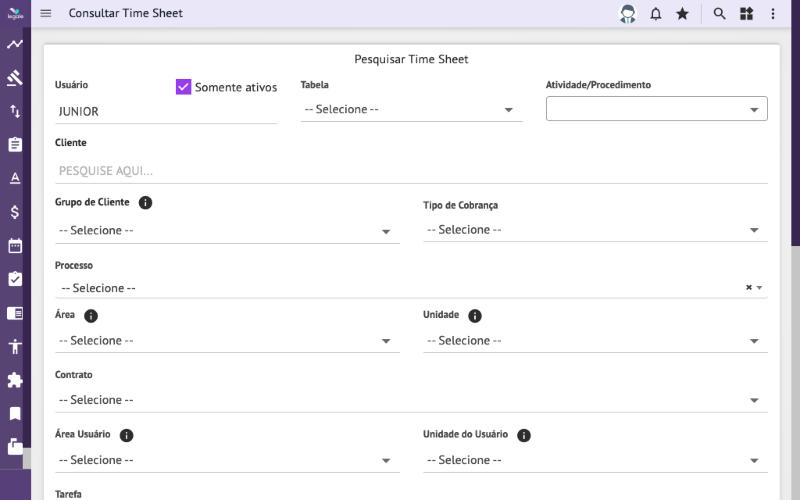Image resolution: width=800 pixels, height=500 pixels.
Task: Open the puzzle piece sidebar icon
Action: coord(15,380)
